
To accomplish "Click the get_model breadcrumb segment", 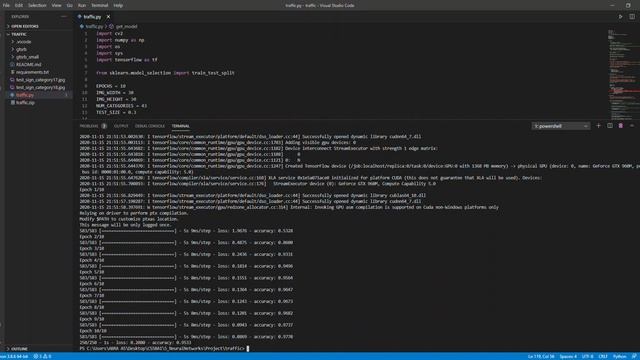I will tap(127, 27).
